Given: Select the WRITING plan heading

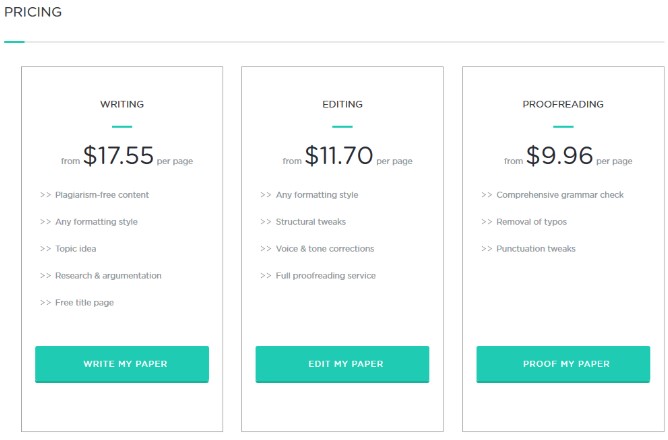Looking at the screenshot, I should coord(122,104).
